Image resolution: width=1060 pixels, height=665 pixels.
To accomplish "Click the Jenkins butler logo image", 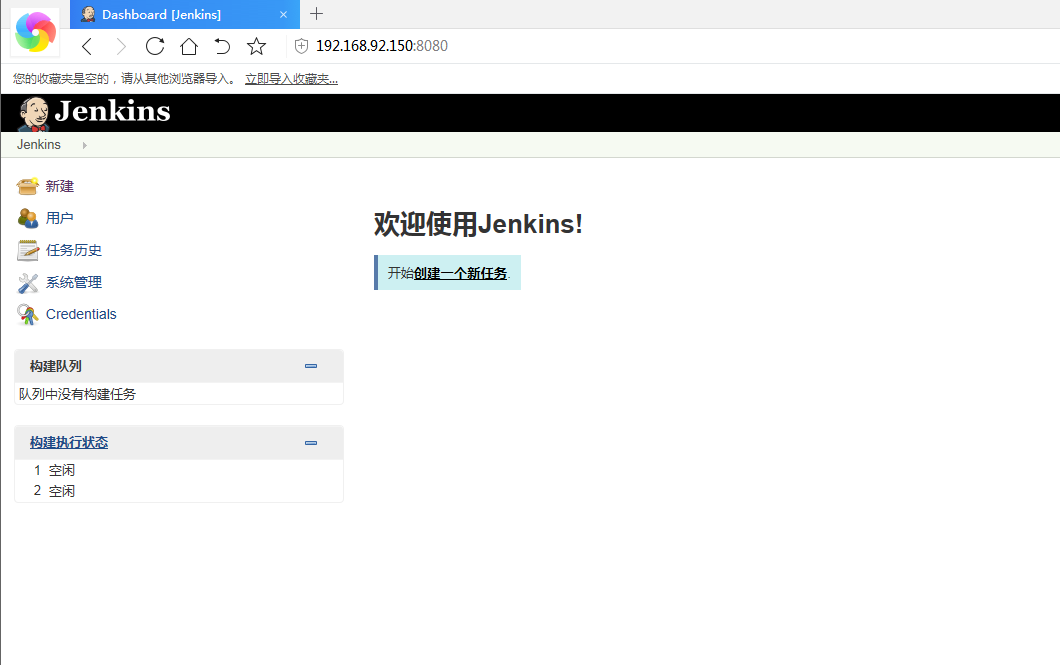I will click(34, 114).
